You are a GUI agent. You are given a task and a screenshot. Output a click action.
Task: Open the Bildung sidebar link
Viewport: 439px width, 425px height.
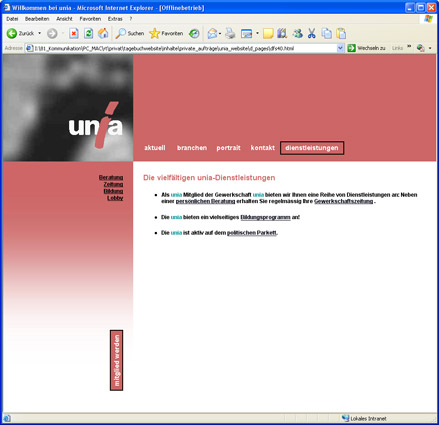(113, 191)
